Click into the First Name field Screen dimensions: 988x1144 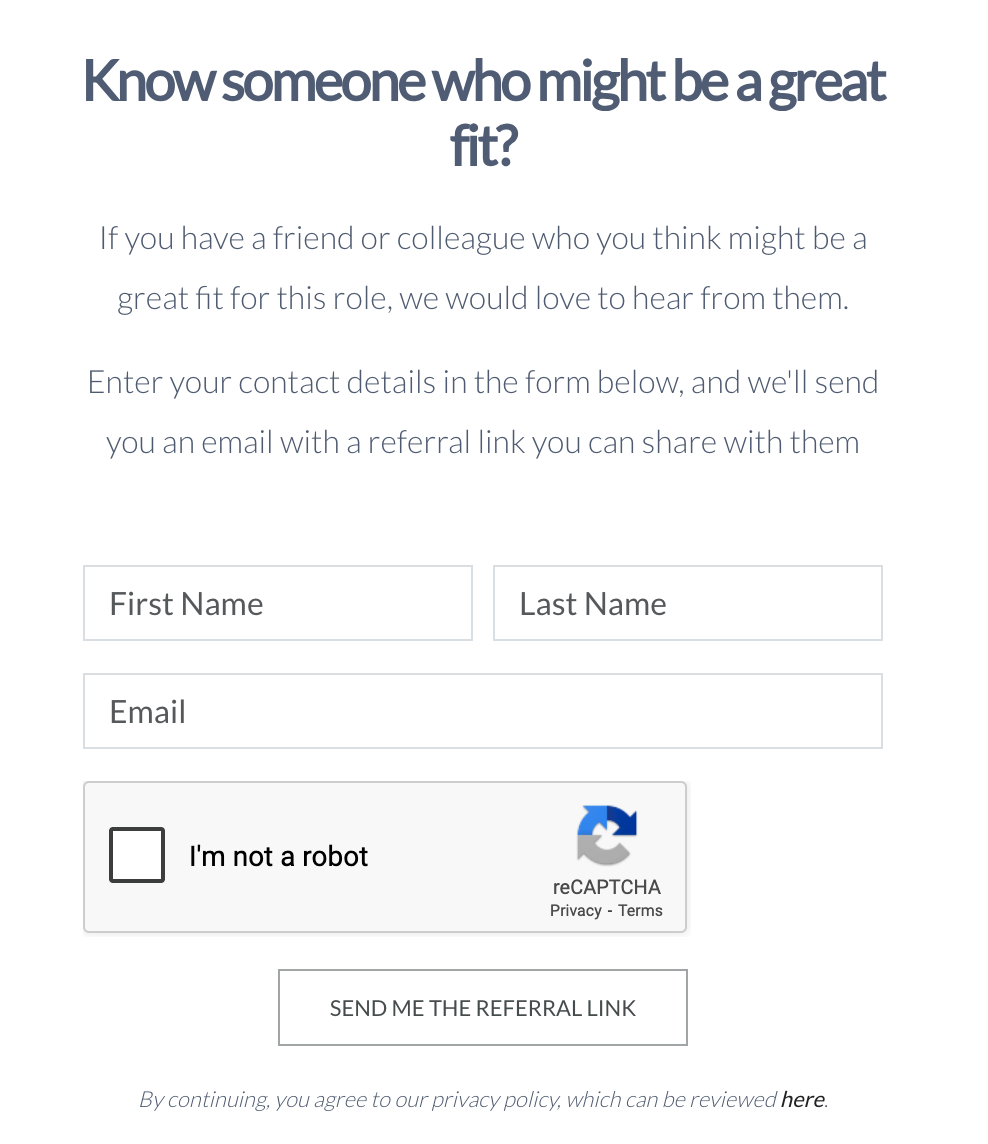[x=278, y=603]
